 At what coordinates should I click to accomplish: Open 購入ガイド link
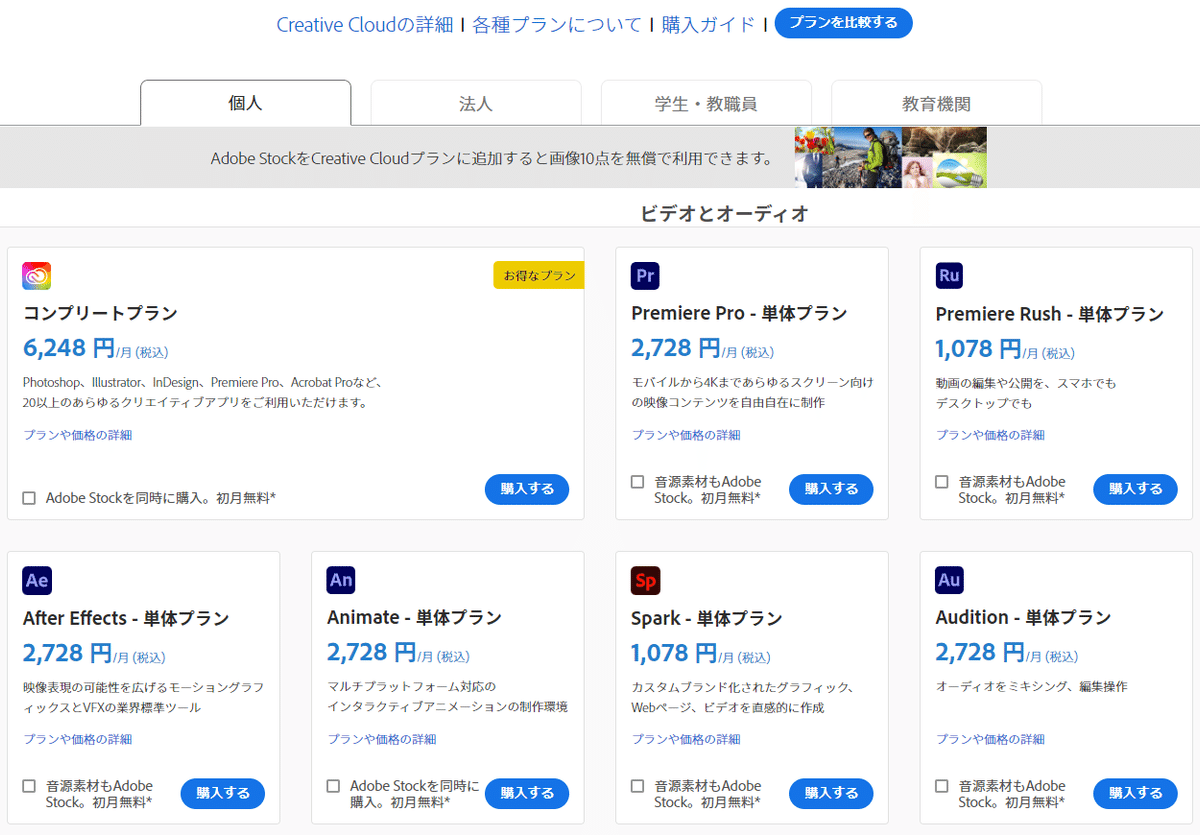[x=709, y=25]
